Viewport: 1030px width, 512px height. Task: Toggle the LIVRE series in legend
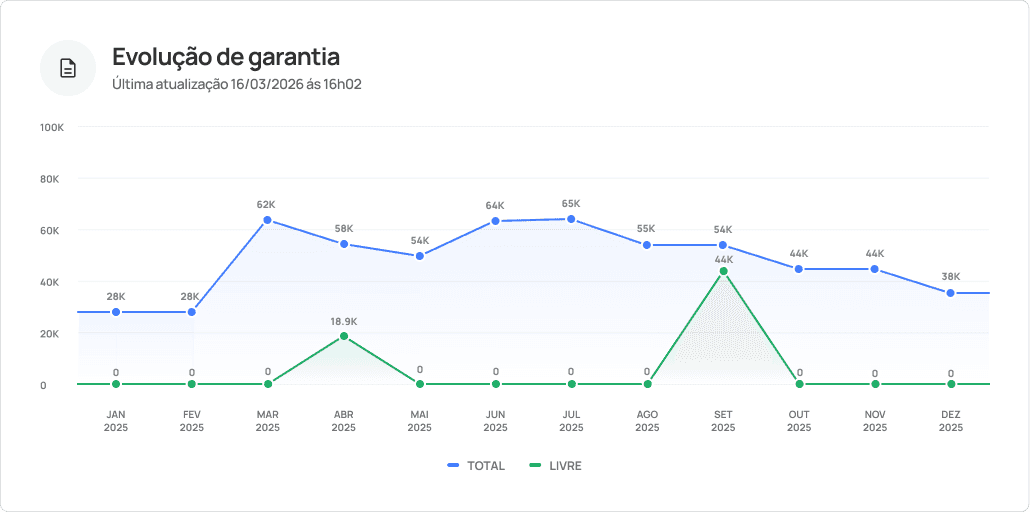point(556,466)
